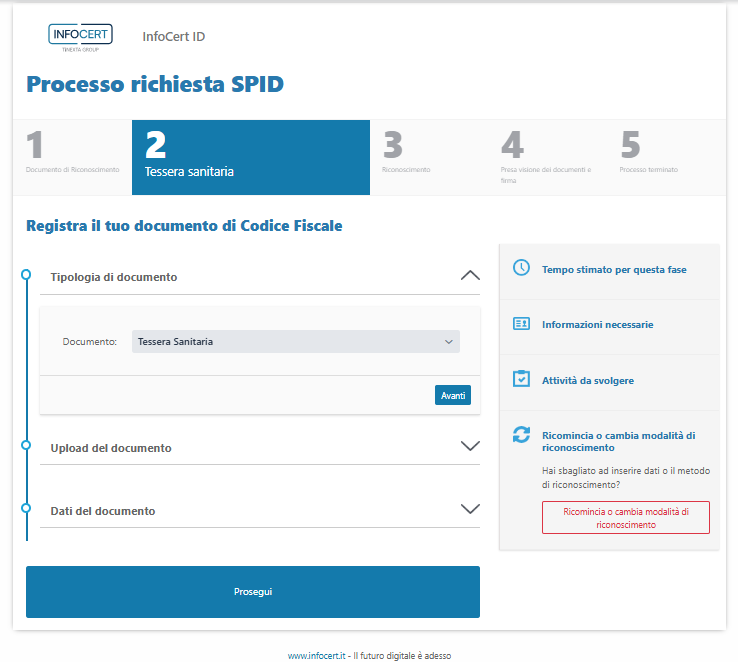Expand the Upload del documento section
Viewport: 738px width, 662px height.
(x=470, y=446)
